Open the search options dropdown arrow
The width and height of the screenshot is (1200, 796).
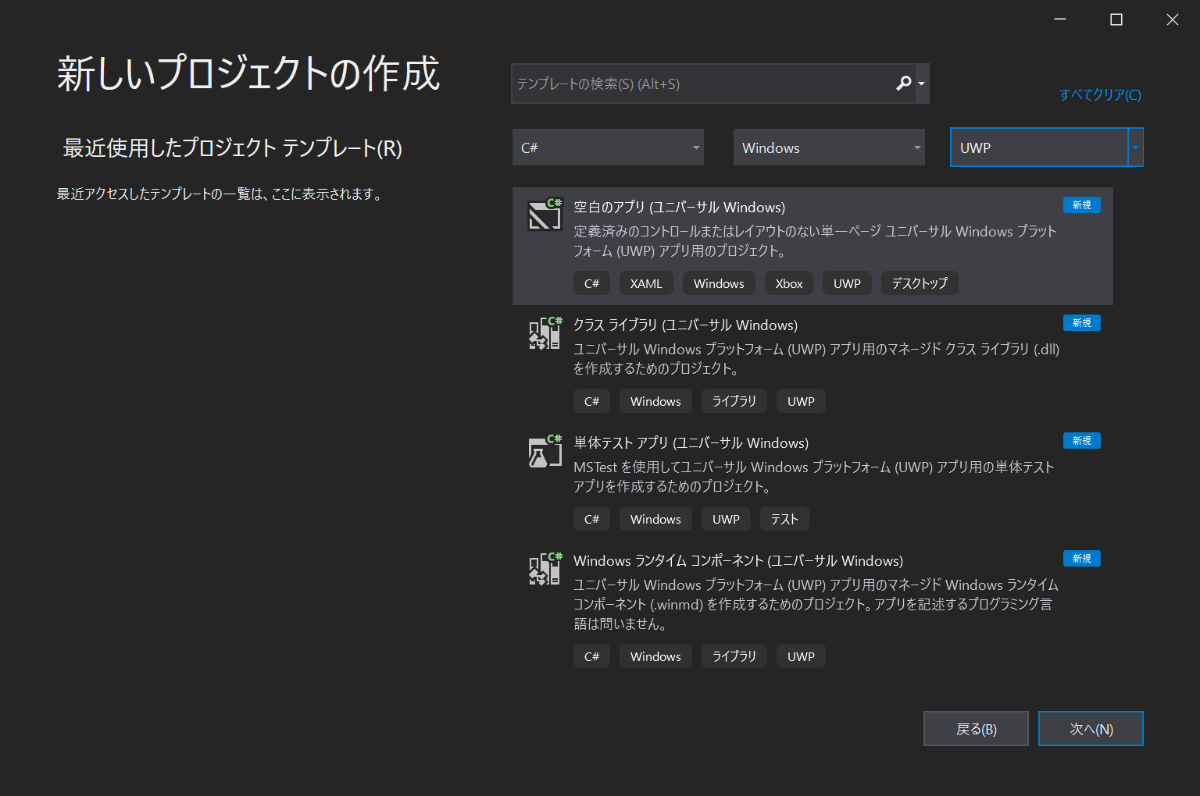(921, 85)
